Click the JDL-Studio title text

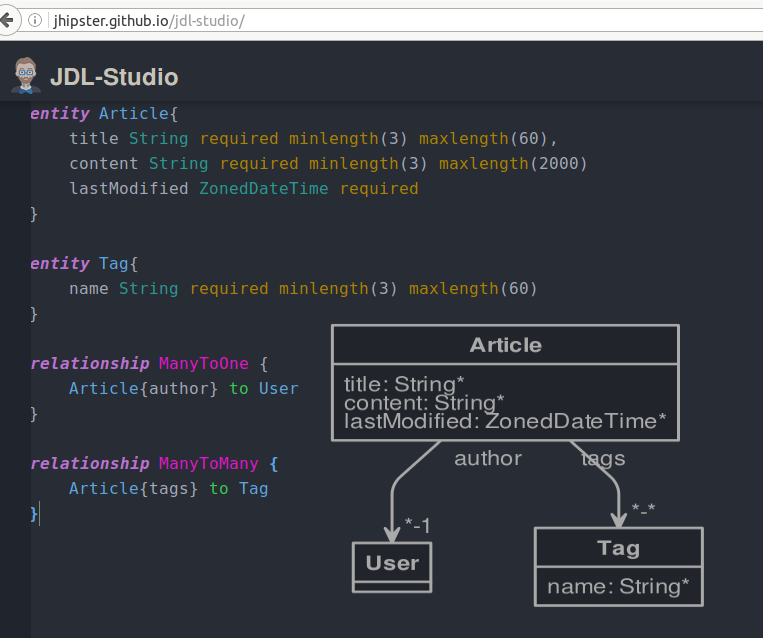click(x=114, y=77)
